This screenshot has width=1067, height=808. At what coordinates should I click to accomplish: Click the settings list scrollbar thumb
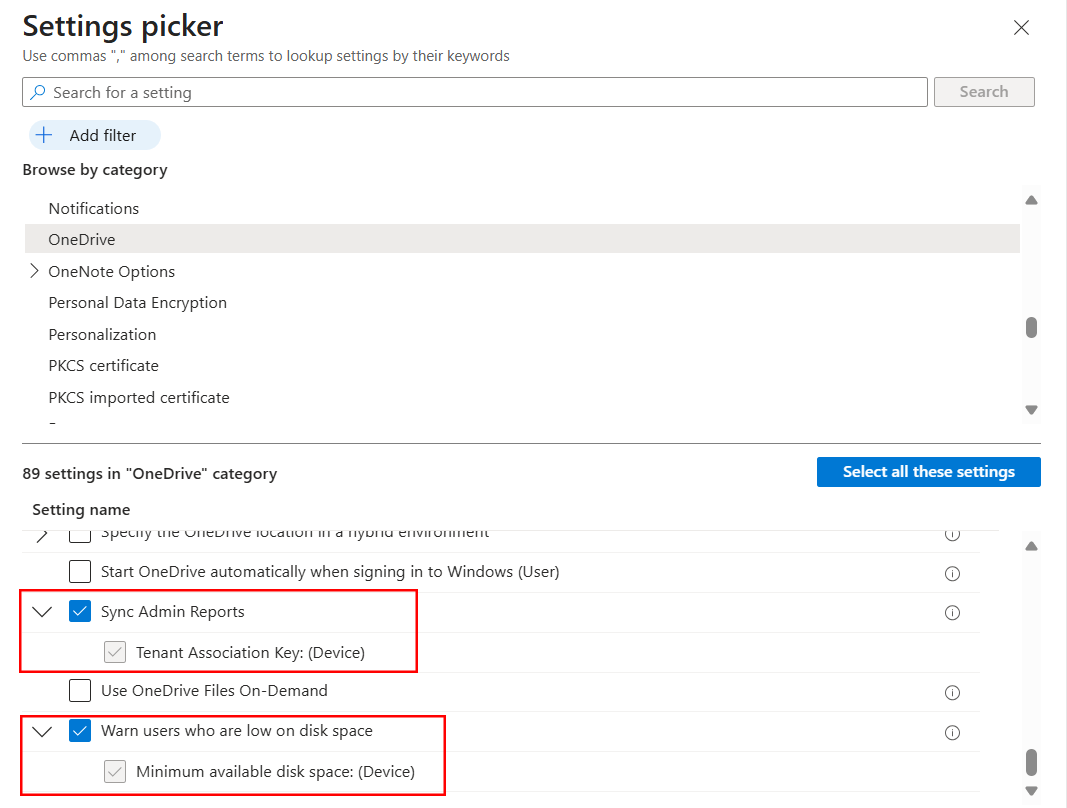pyautogui.click(x=1032, y=762)
